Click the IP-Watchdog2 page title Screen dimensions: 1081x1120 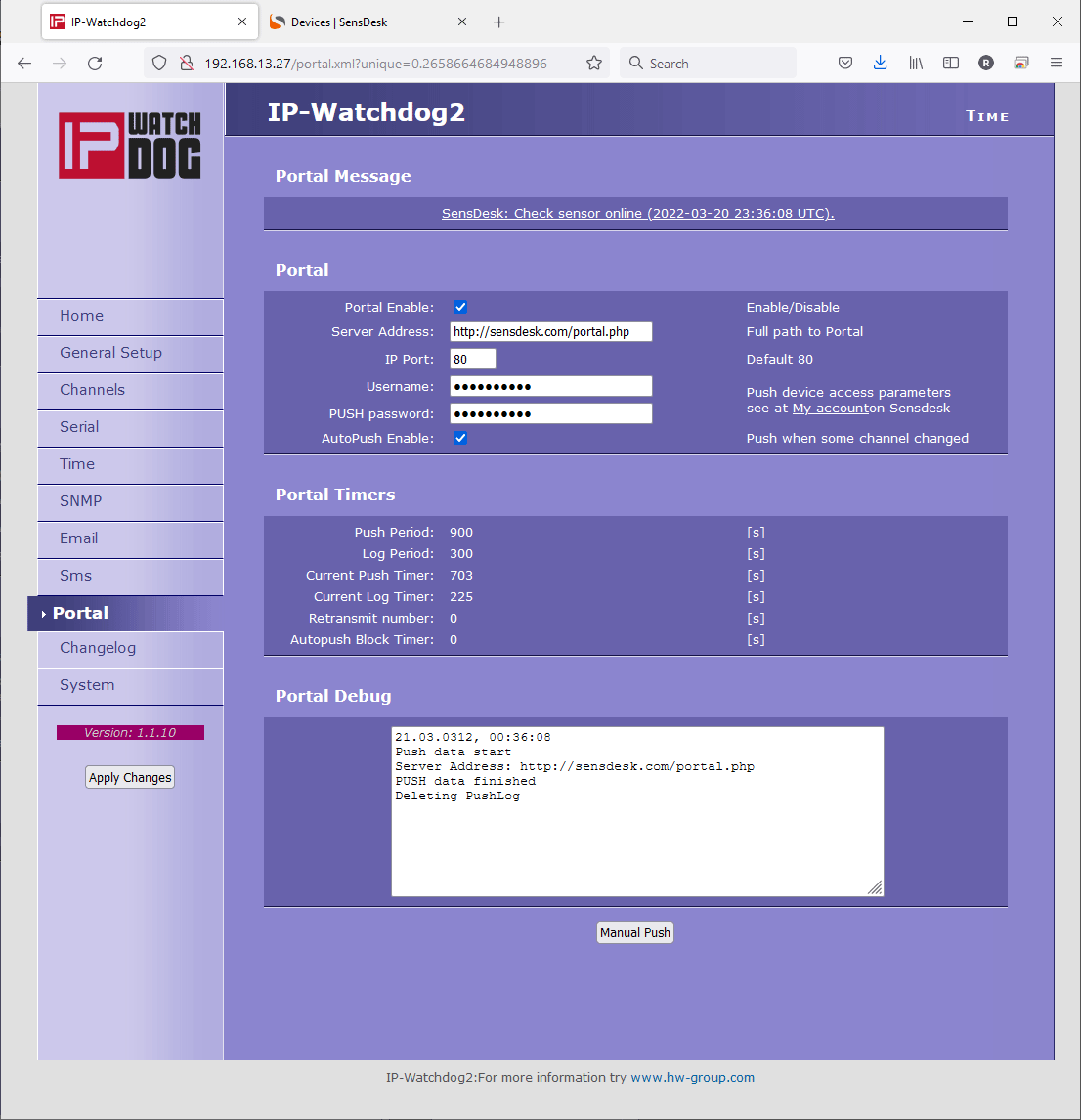click(366, 112)
